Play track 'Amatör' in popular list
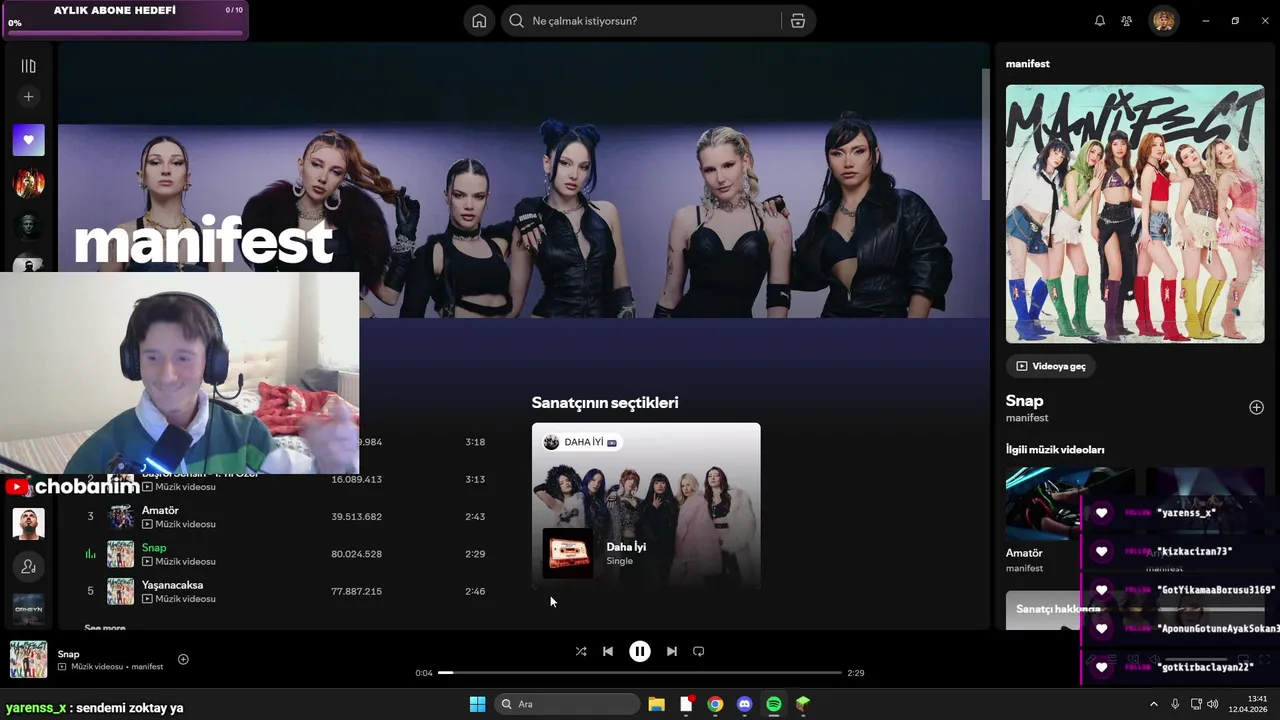Image resolution: width=1280 pixels, height=720 pixels. 160,510
